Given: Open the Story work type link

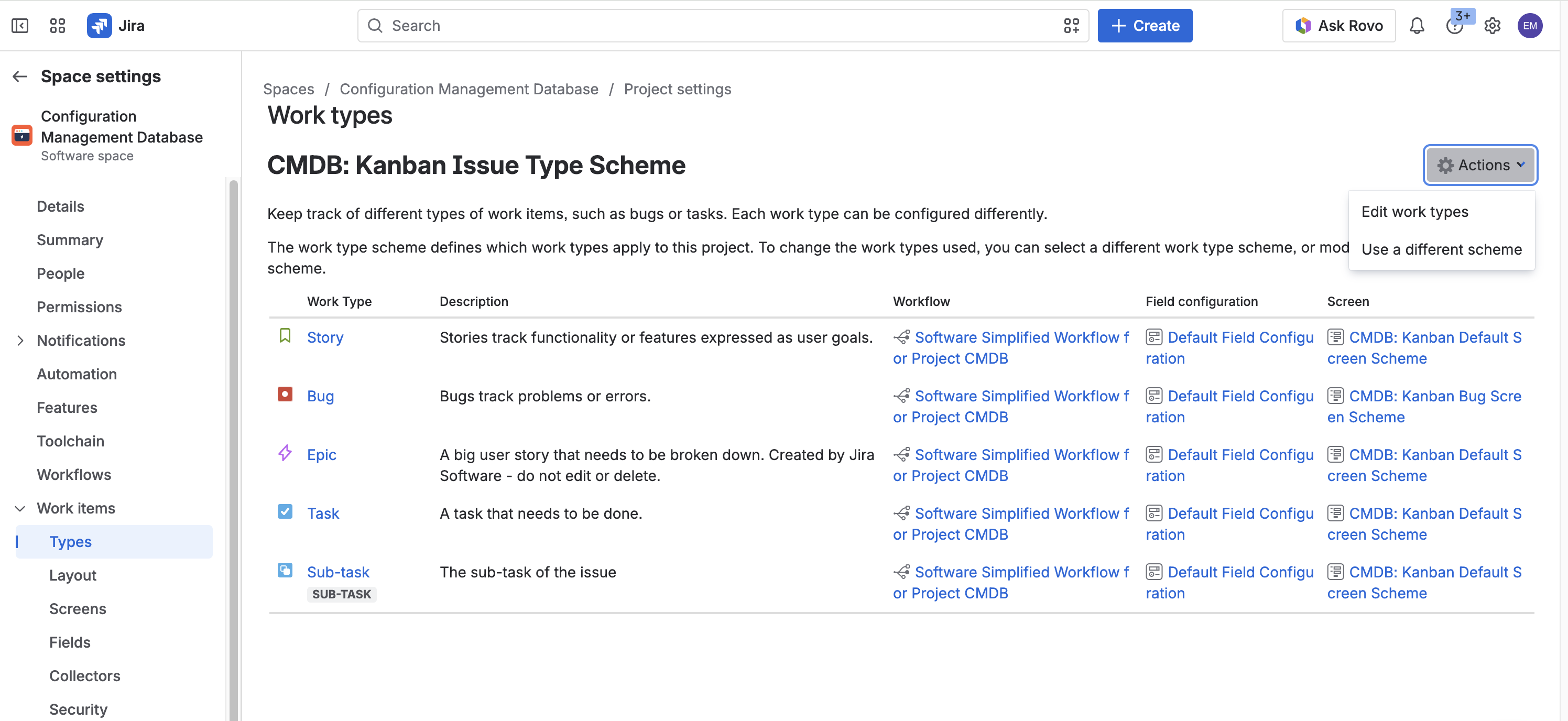Looking at the screenshot, I should click(x=325, y=337).
